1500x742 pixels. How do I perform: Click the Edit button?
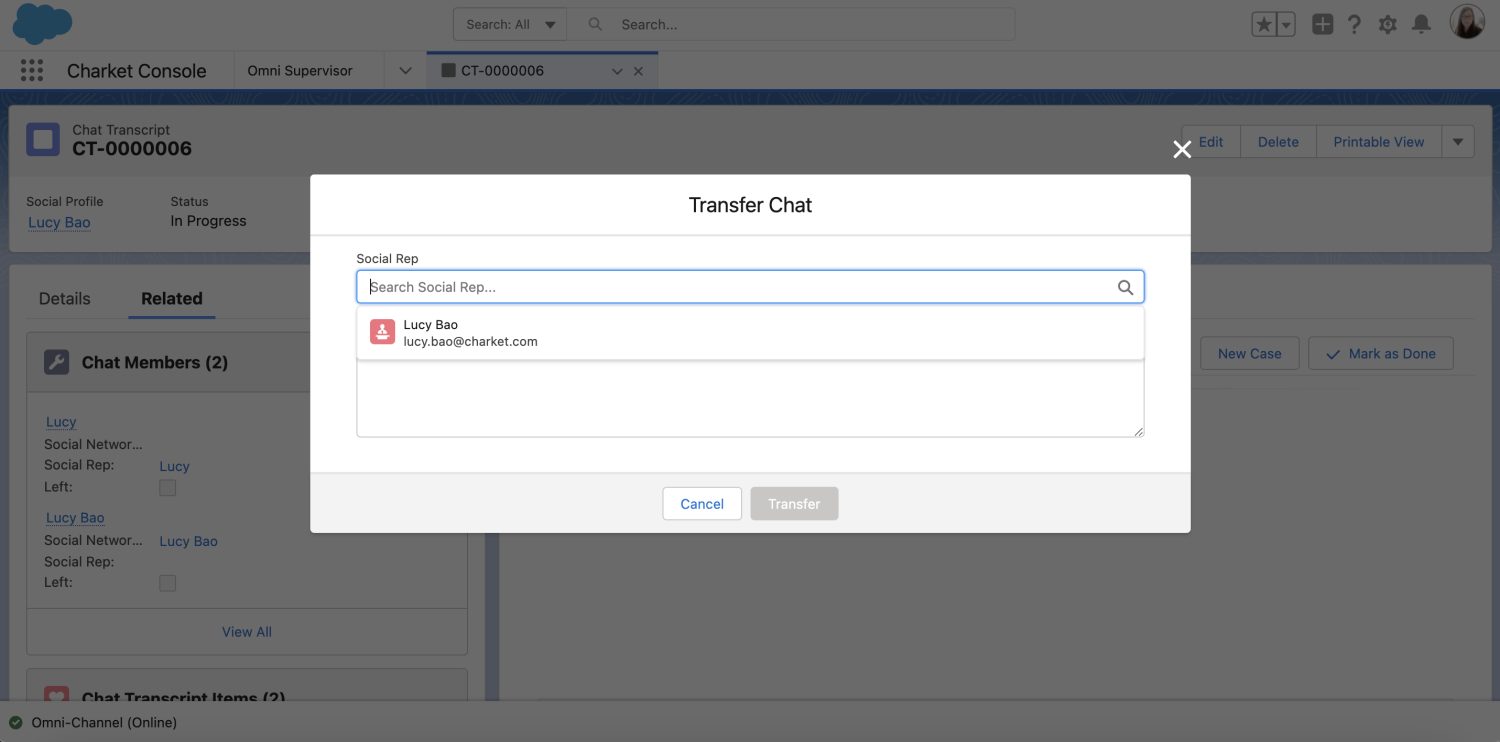point(1211,141)
